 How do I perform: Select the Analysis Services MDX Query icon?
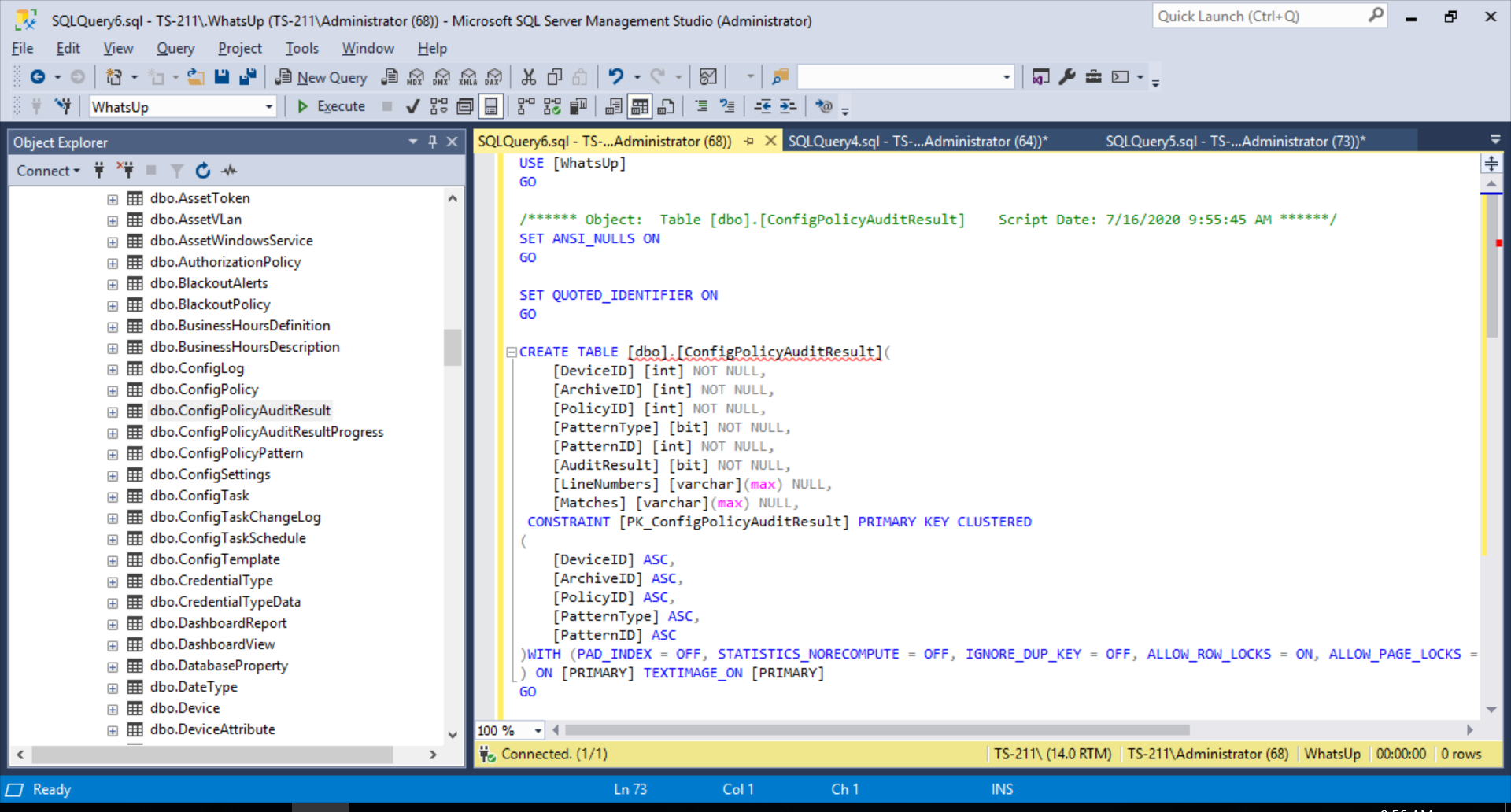point(415,76)
